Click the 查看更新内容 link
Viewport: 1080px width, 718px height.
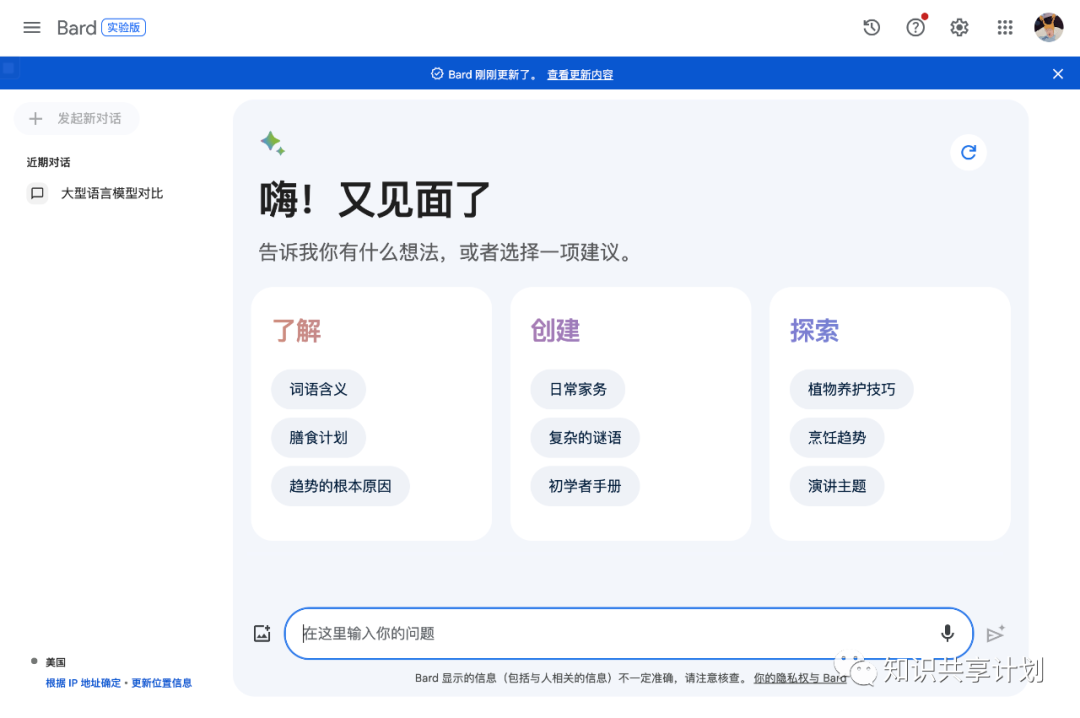[x=579, y=74]
